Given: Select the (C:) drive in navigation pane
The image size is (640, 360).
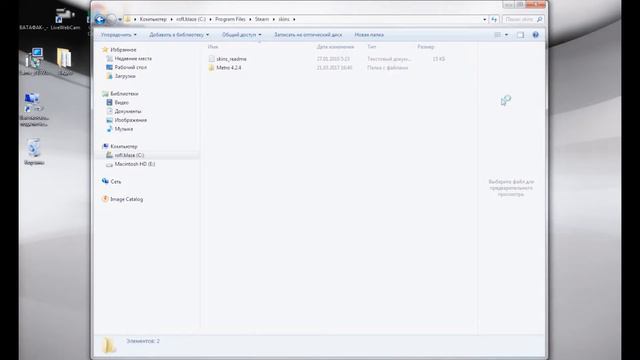Looking at the screenshot, I should click(x=129, y=155).
